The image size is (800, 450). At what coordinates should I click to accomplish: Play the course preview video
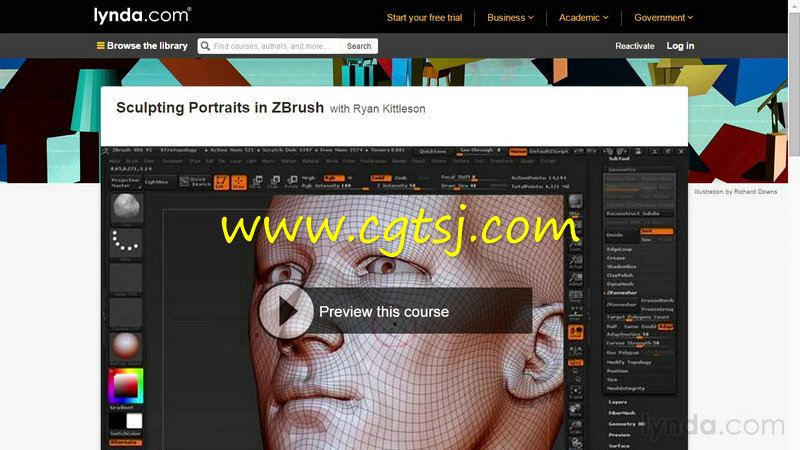coord(286,311)
